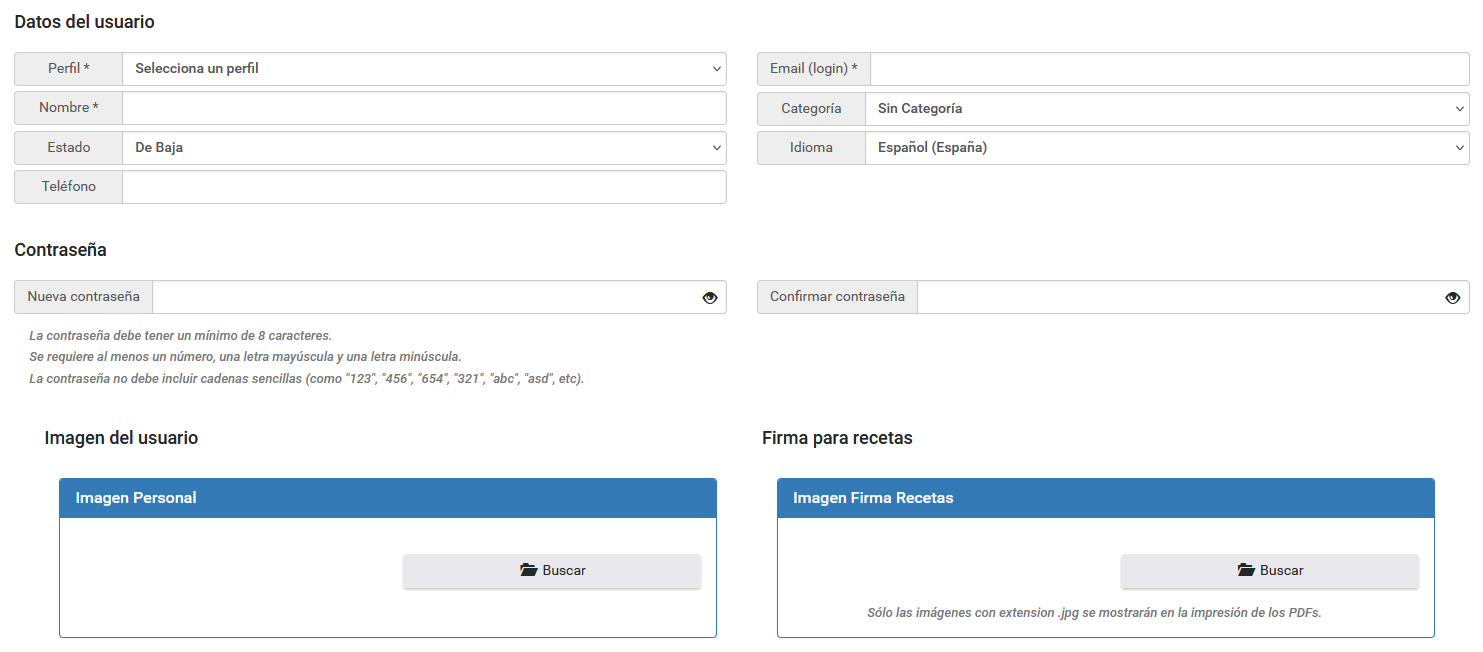
Task: Click the Email (login) field label
Action: click(x=813, y=69)
